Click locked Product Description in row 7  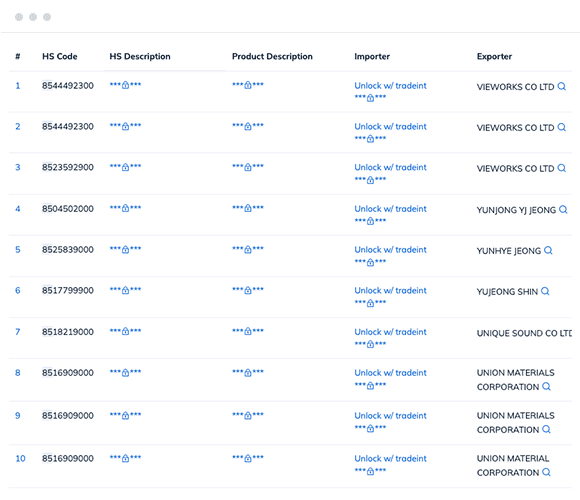(x=248, y=331)
